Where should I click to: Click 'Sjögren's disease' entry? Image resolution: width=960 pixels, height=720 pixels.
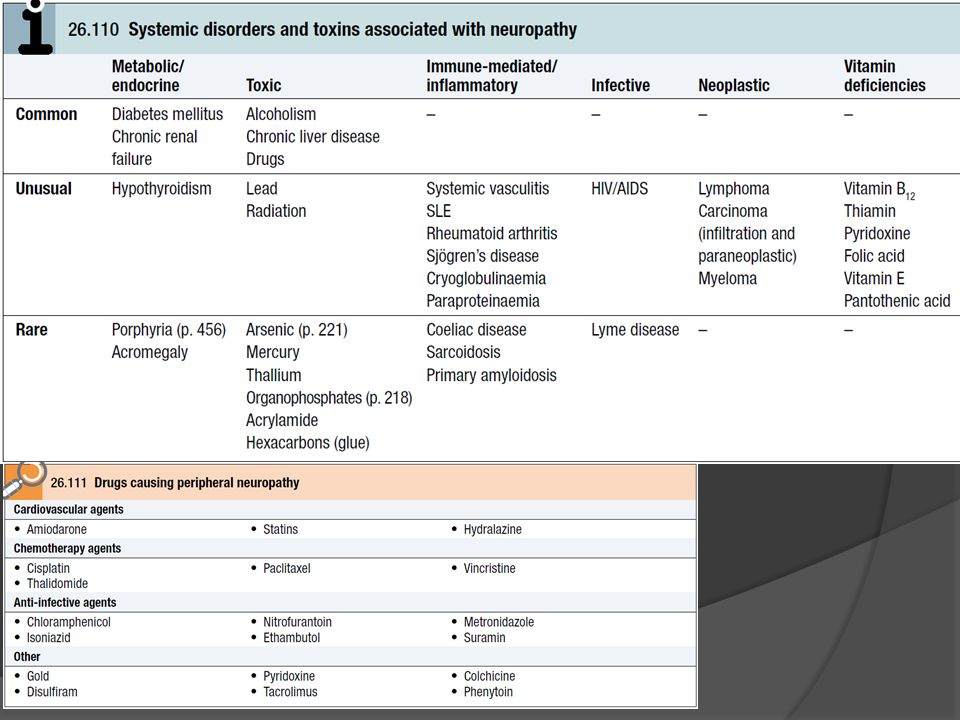point(482,256)
